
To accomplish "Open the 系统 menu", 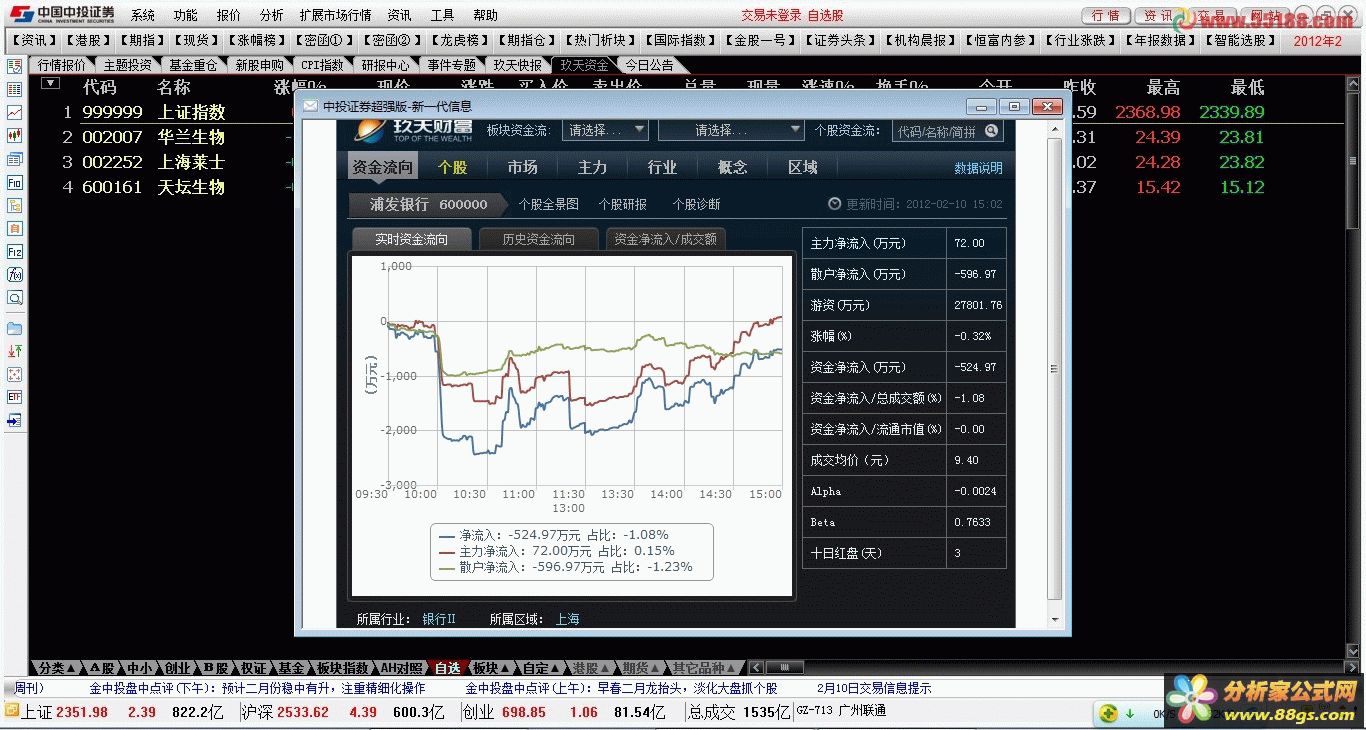I will (x=143, y=15).
